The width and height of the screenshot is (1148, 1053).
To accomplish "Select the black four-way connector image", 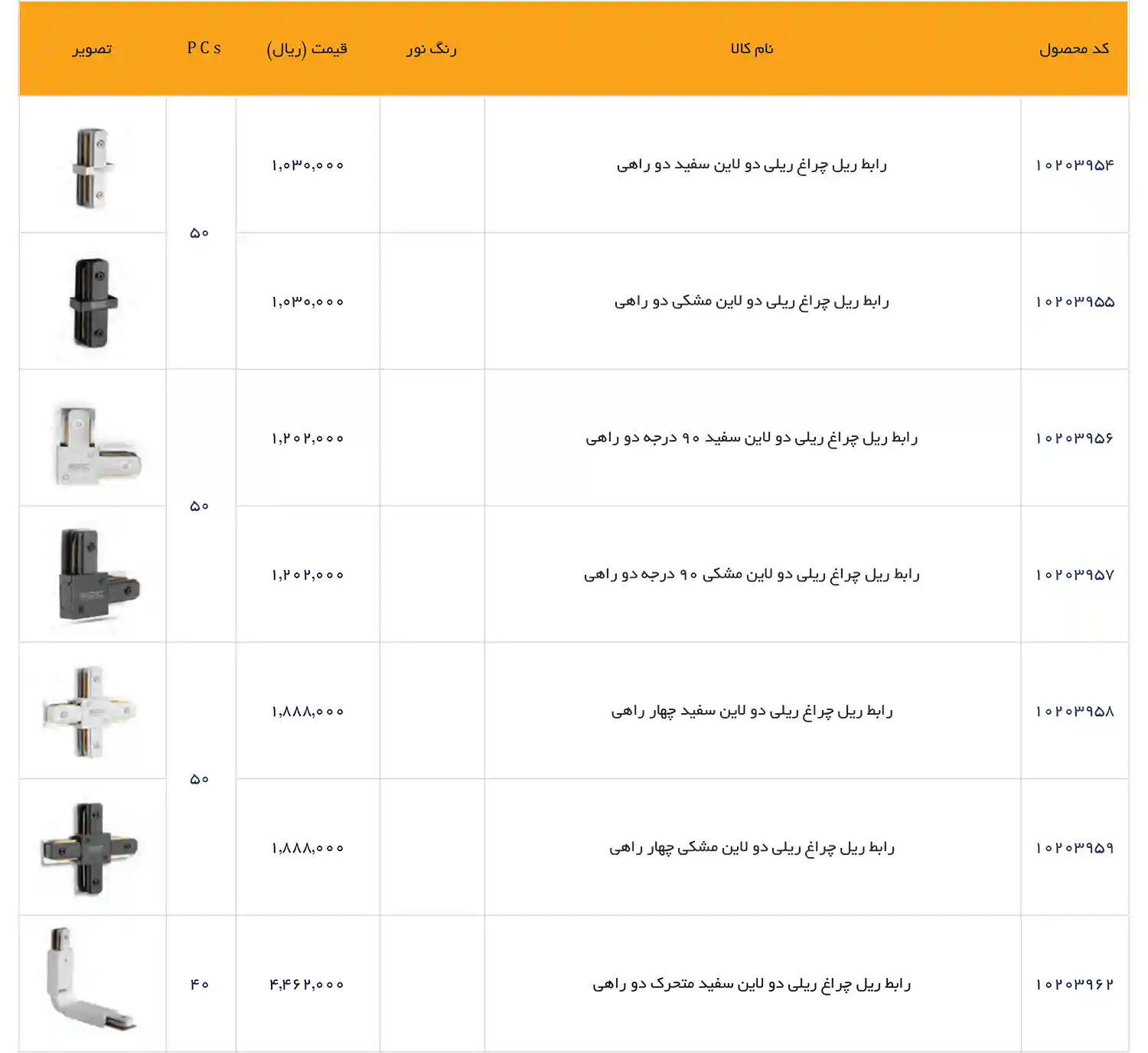I will (x=92, y=846).
